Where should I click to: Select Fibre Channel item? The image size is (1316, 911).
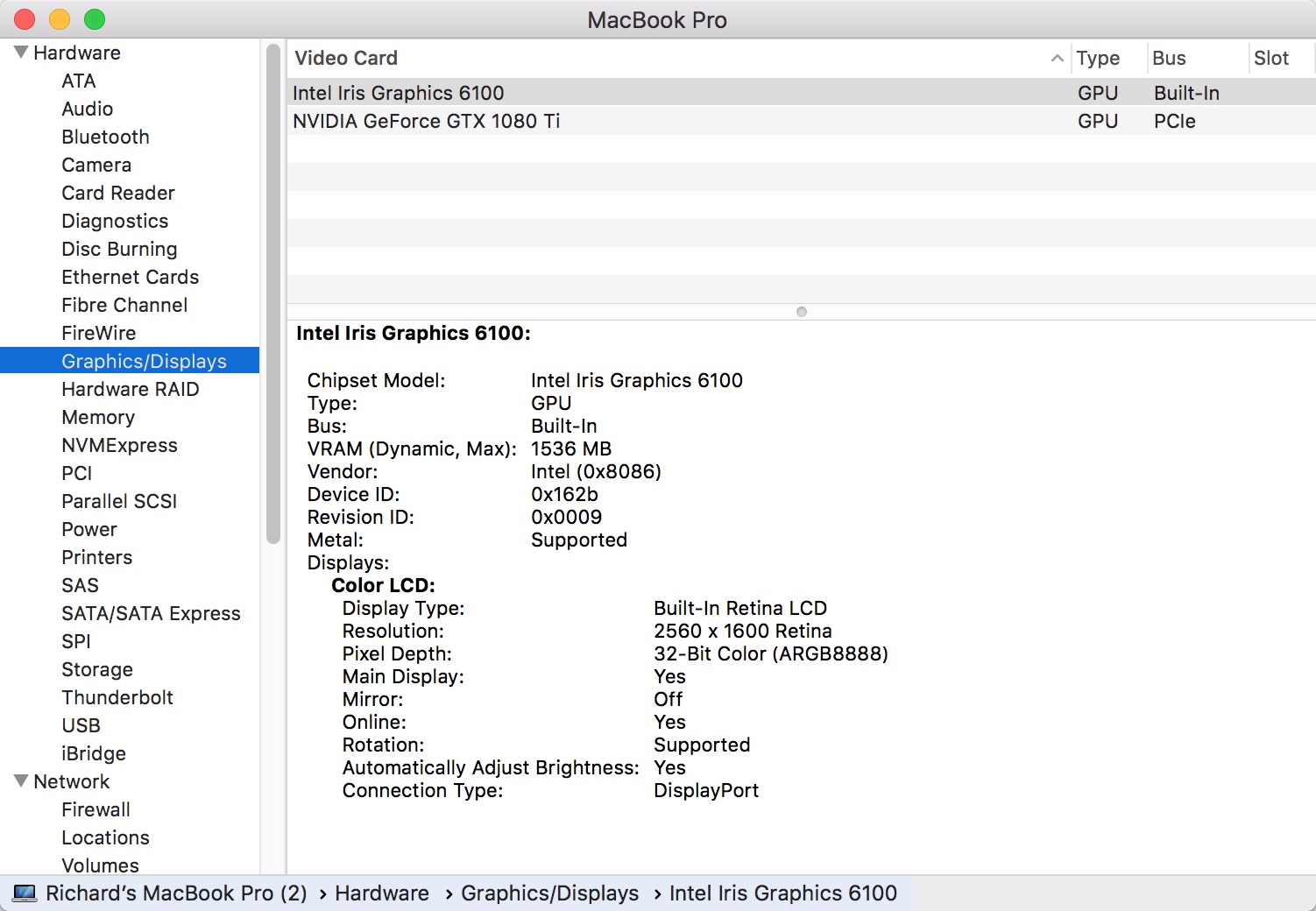[124, 305]
